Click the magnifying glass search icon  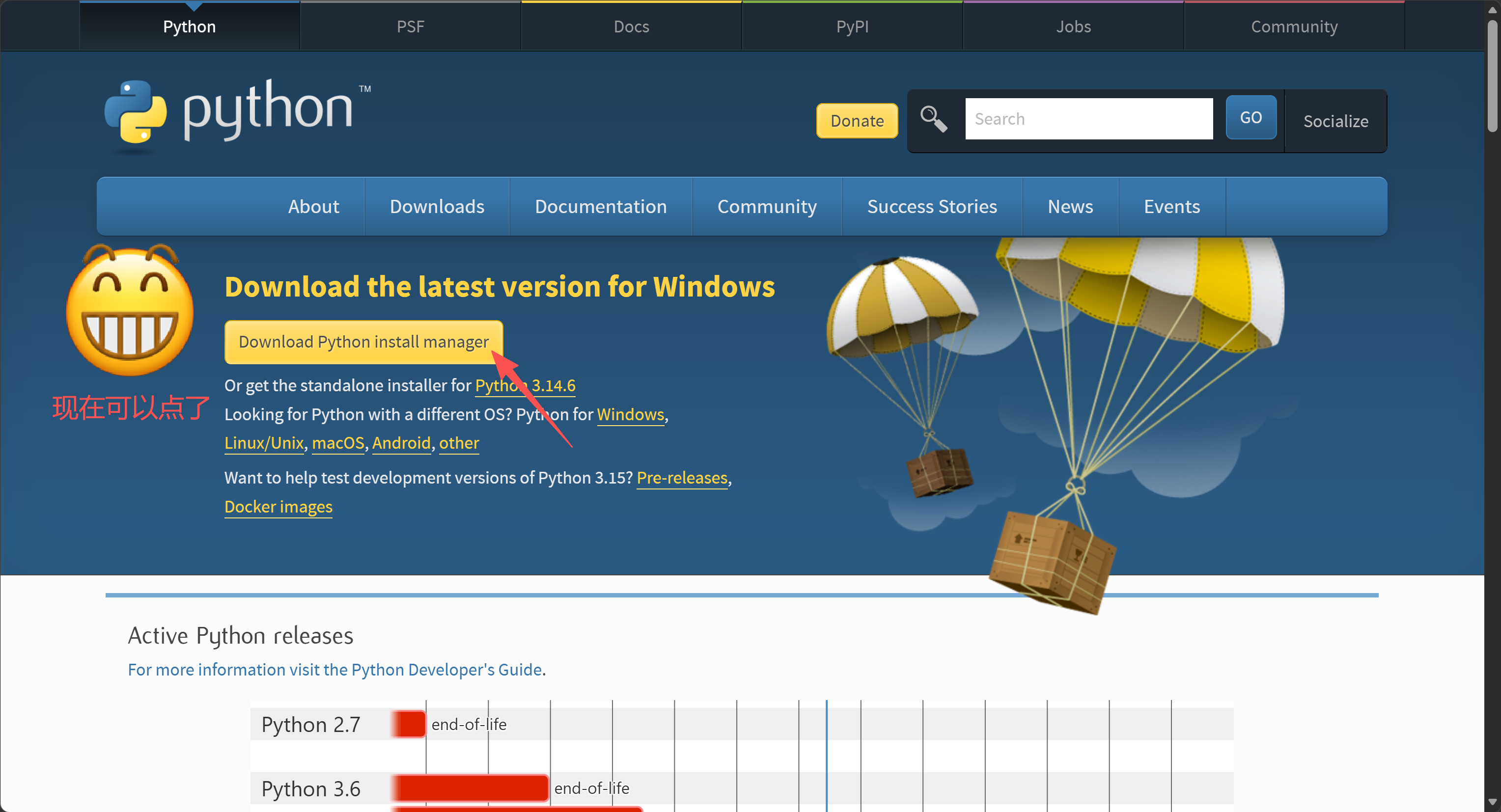[934, 119]
